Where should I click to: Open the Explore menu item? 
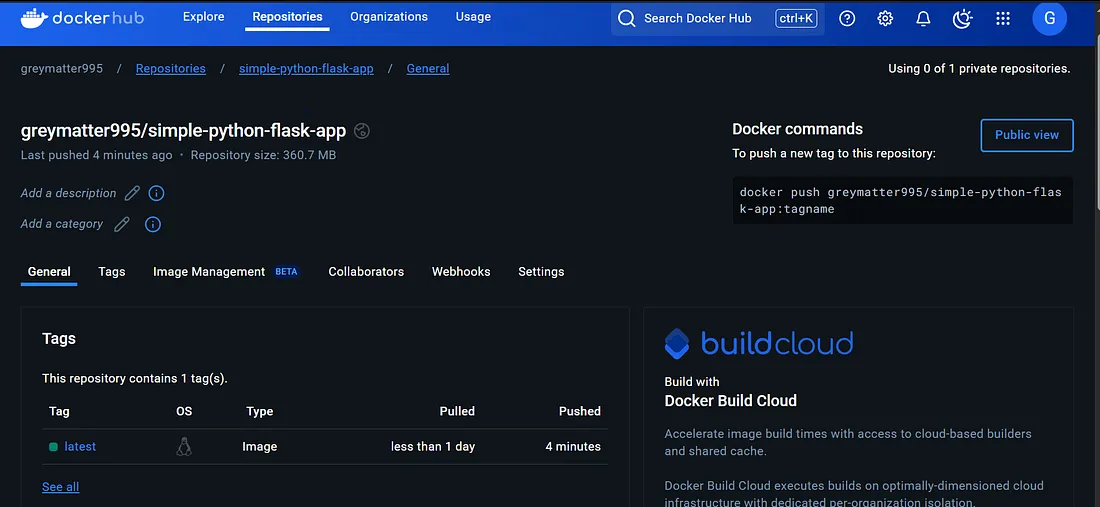[203, 17]
